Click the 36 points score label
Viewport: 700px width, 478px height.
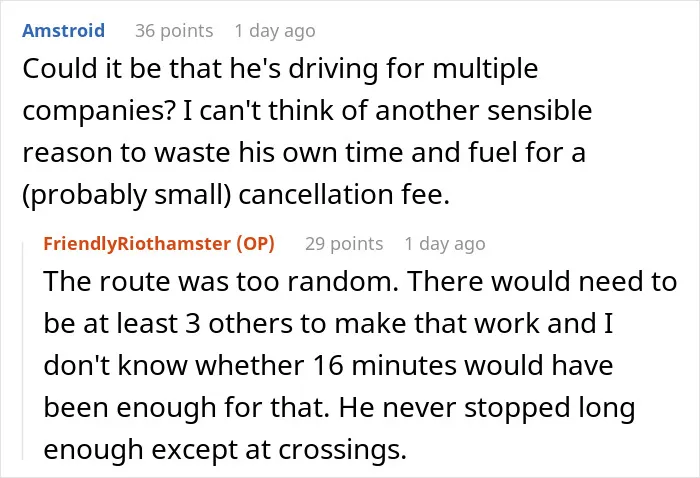click(174, 31)
